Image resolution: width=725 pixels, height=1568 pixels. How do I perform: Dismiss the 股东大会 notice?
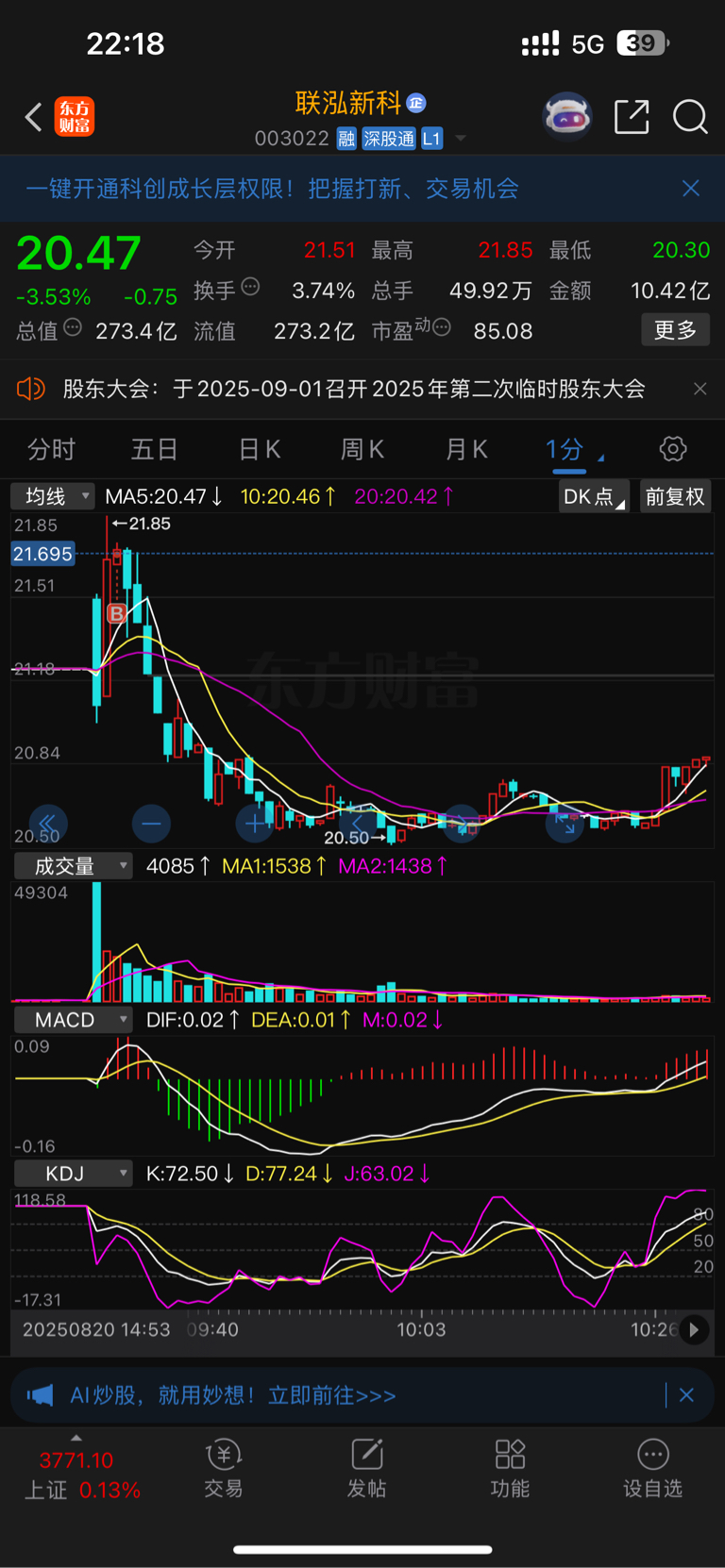pos(700,389)
